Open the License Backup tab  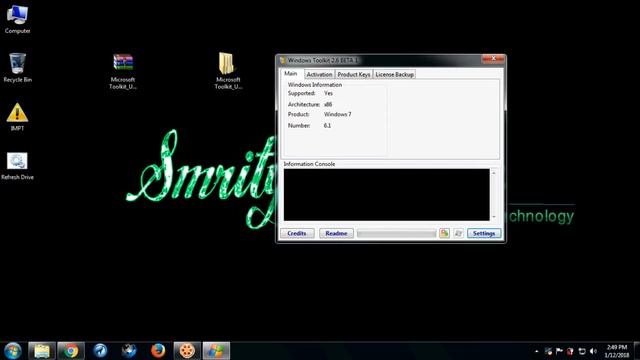point(394,74)
